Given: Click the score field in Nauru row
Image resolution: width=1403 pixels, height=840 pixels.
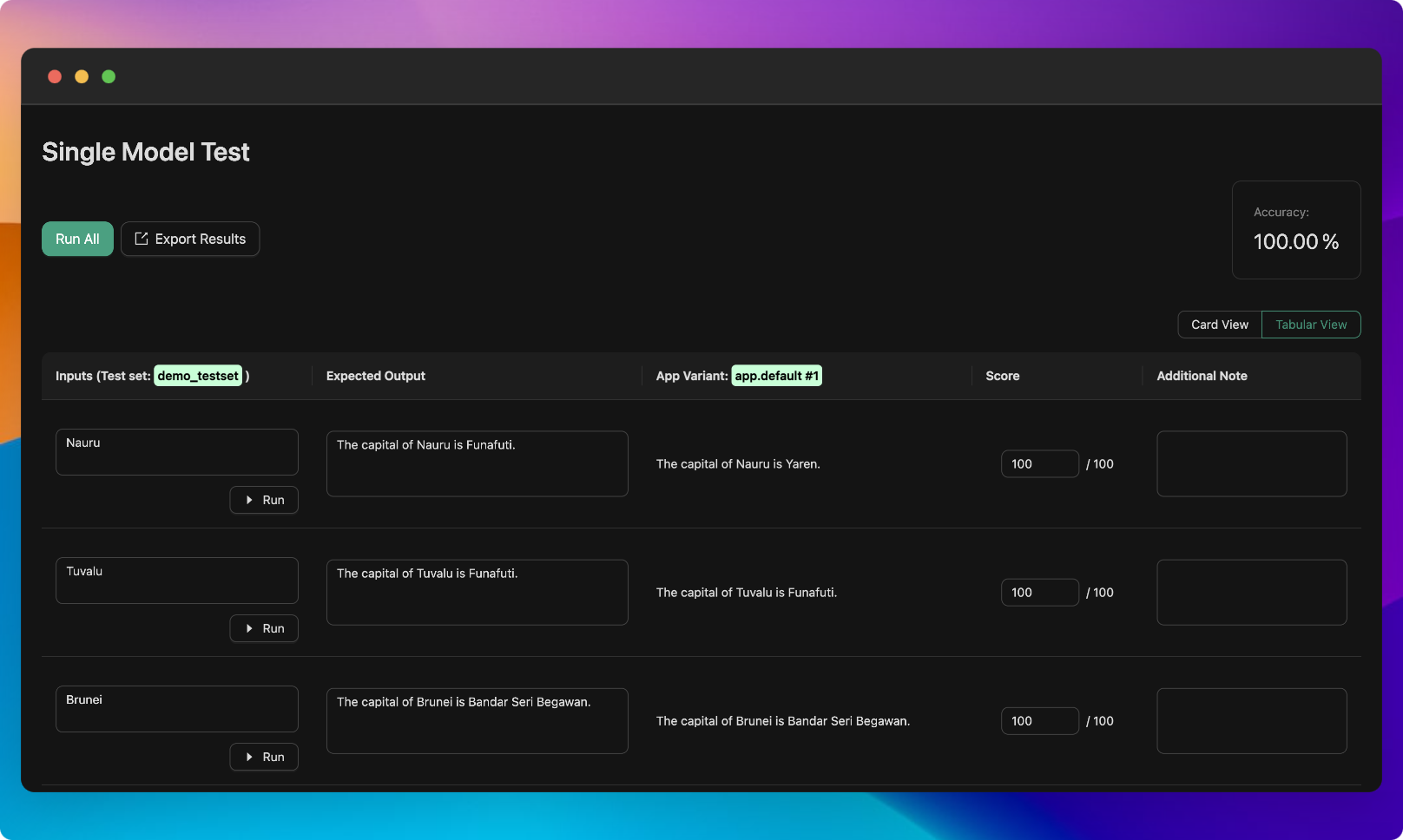Looking at the screenshot, I should tap(1040, 464).
